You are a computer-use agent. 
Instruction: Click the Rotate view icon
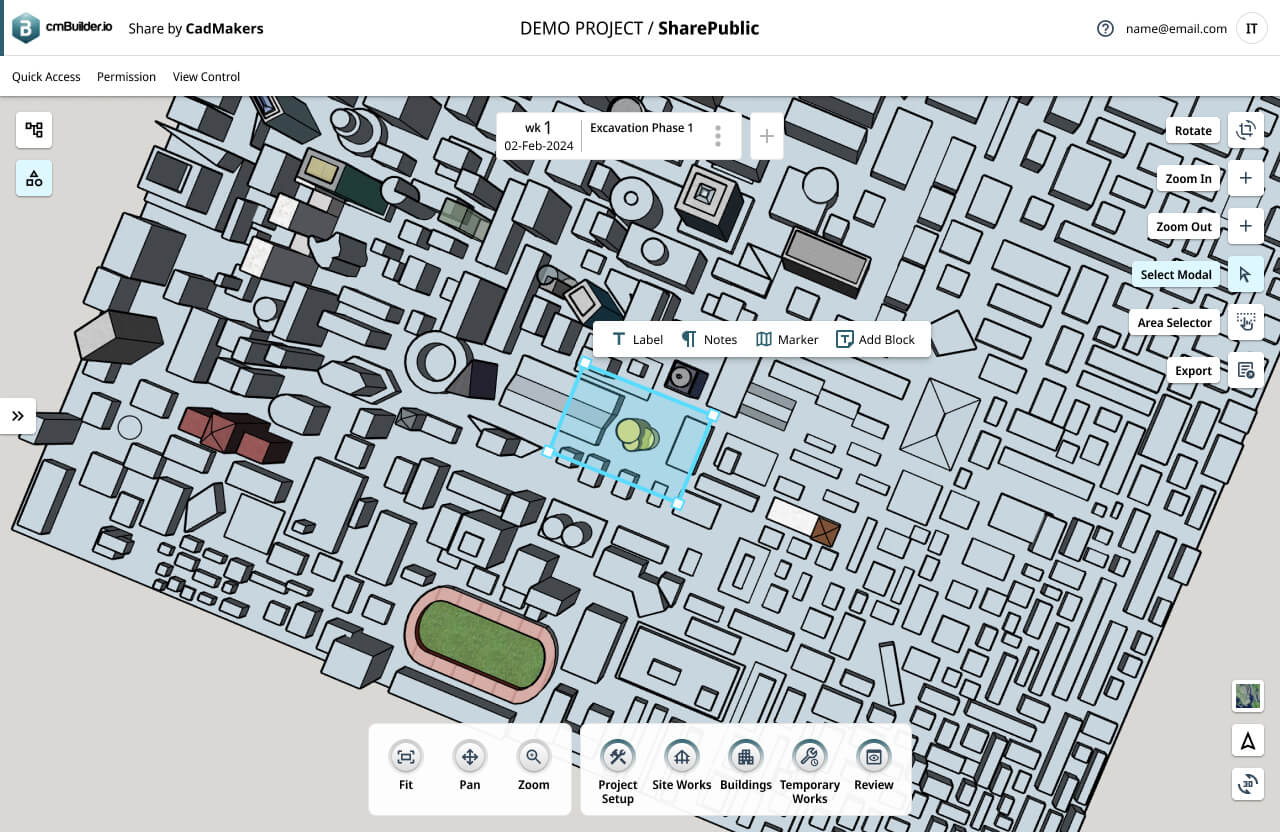(1245, 130)
